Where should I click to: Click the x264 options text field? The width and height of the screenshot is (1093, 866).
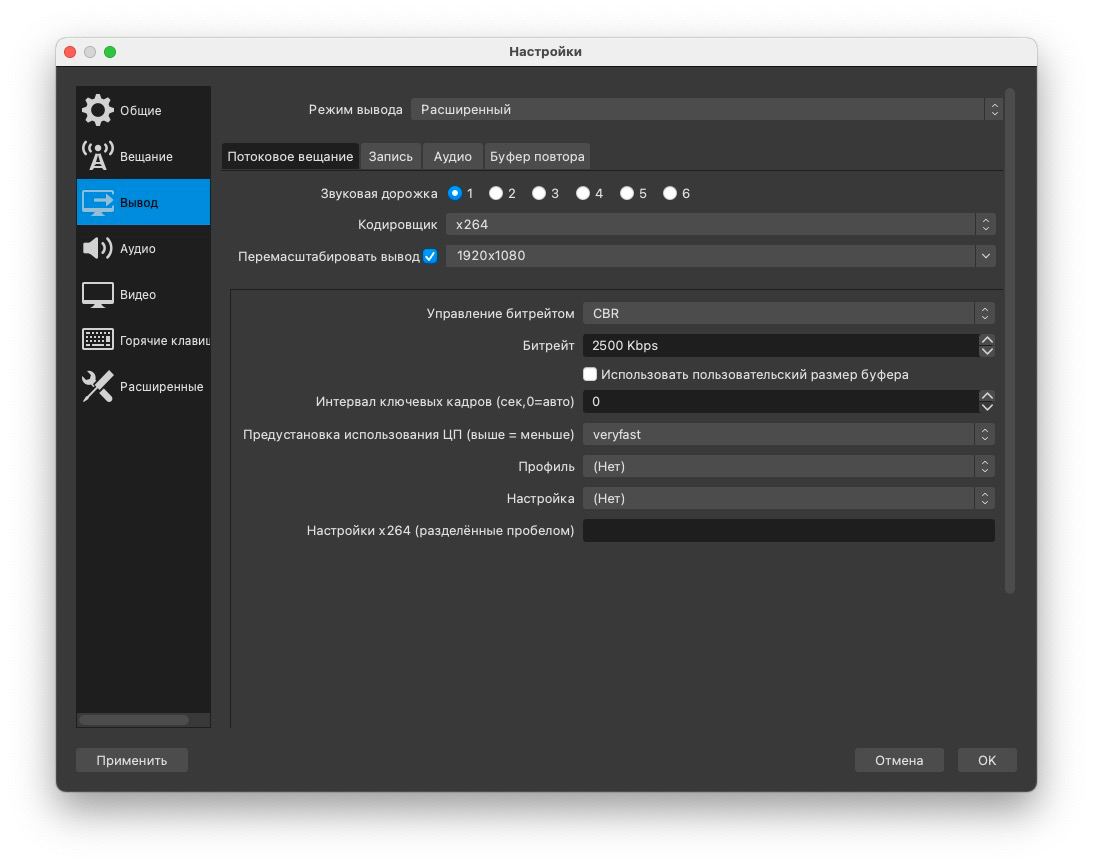point(788,531)
